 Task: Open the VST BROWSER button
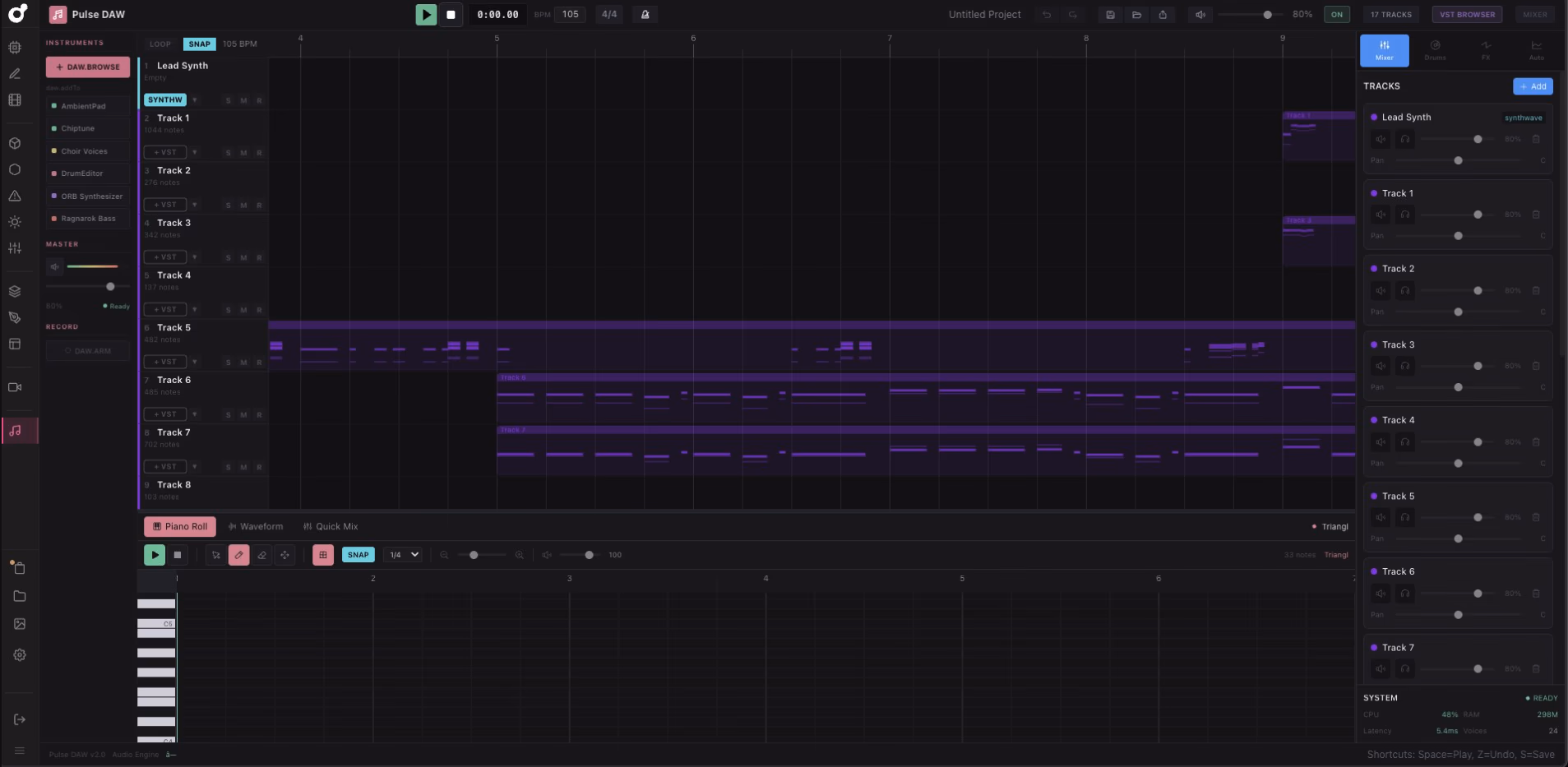(1467, 14)
